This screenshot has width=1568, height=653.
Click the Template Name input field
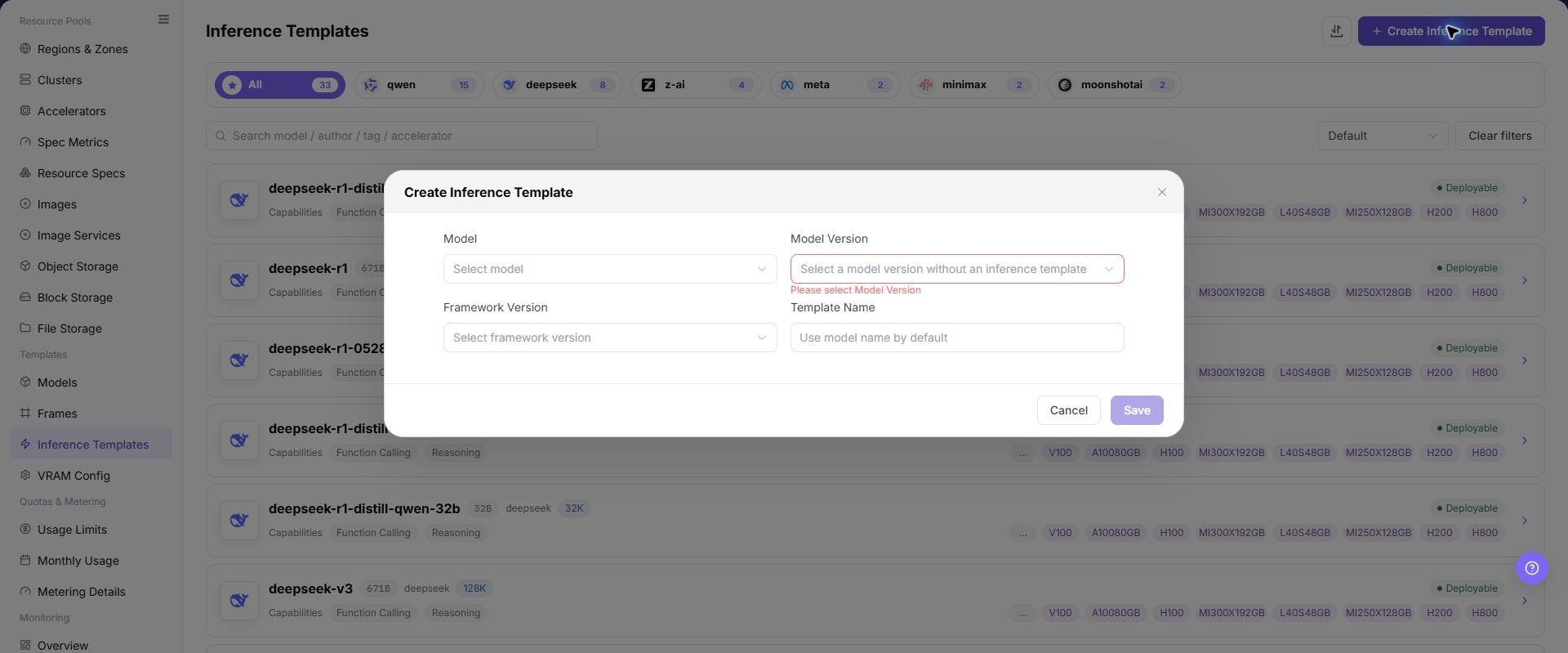click(x=957, y=338)
